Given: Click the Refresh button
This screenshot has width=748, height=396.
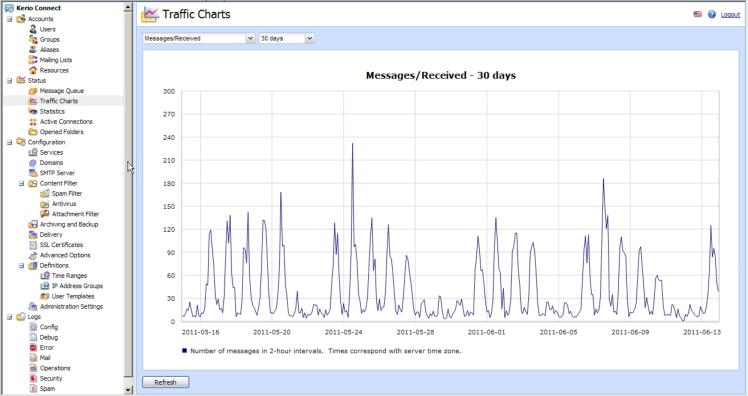Looking at the screenshot, I should pyautogui.click(x=166, y=382).
